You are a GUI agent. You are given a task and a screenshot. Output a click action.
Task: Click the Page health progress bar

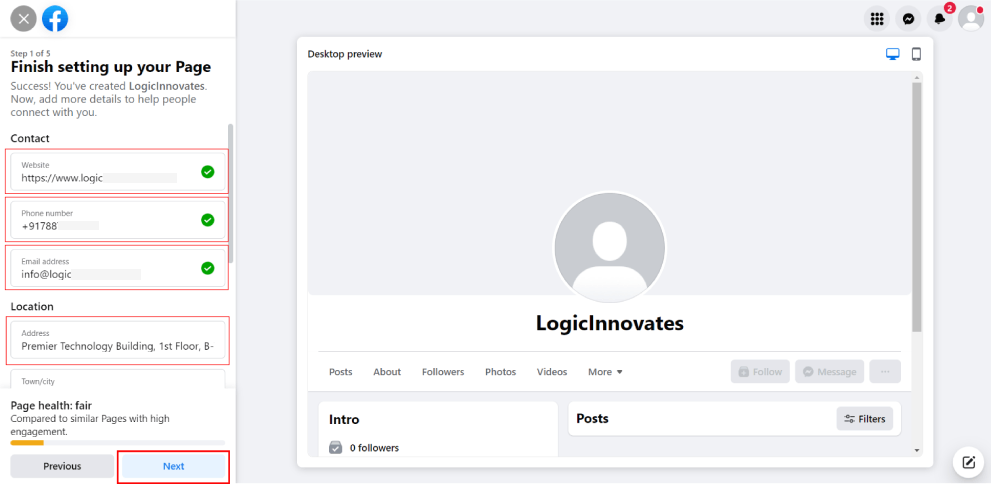[x=118, y=443]
